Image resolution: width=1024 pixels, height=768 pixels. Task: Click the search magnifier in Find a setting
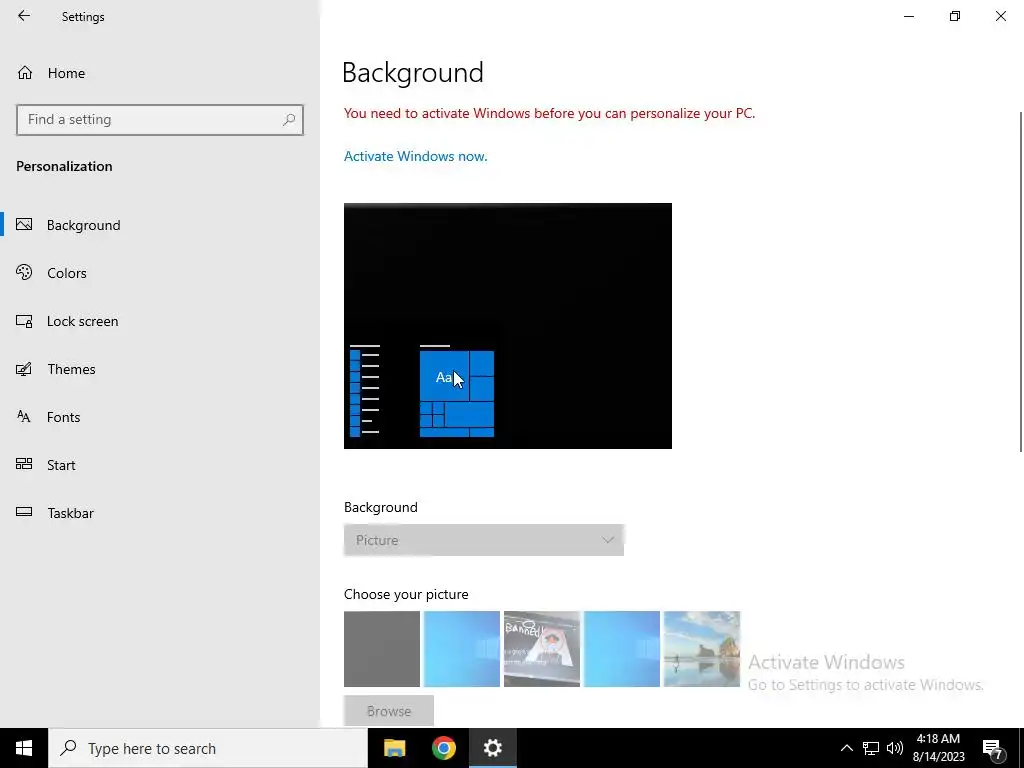[289, 120]
